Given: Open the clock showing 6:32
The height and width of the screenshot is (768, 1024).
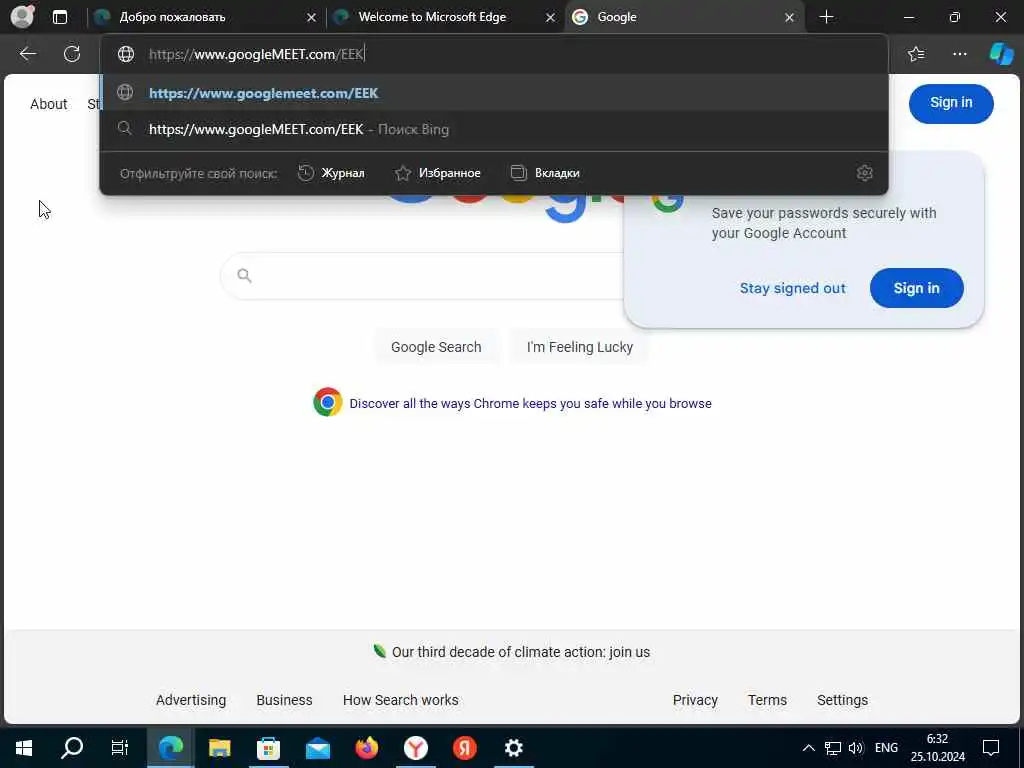Looking at the screenshot, I should [938, 748].
